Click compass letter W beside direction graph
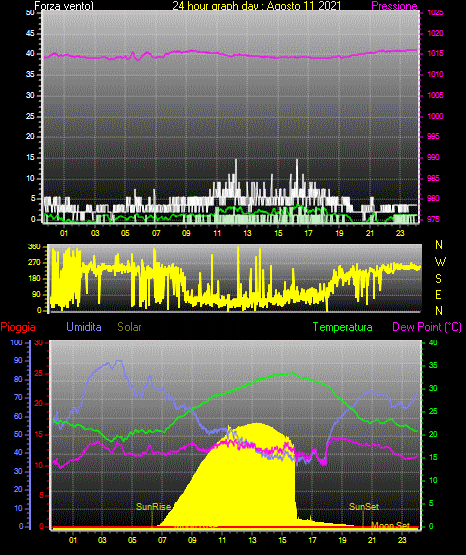The image size is (466, 555). [x=440, y=262]
